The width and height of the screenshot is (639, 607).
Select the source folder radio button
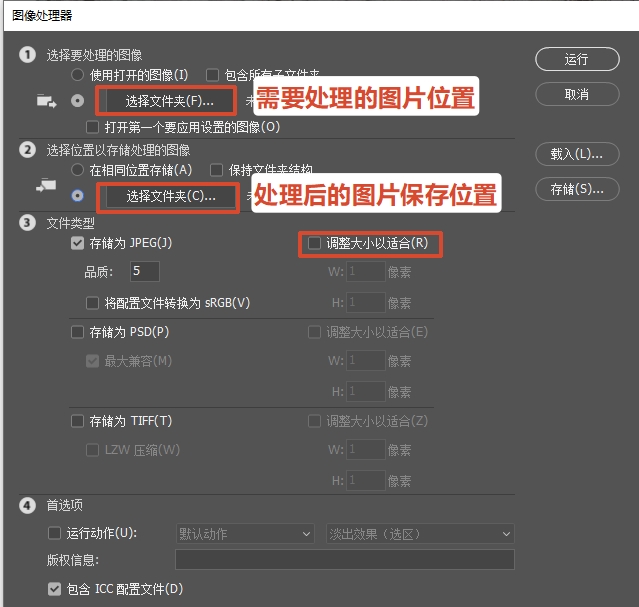[x=77, y=101]
